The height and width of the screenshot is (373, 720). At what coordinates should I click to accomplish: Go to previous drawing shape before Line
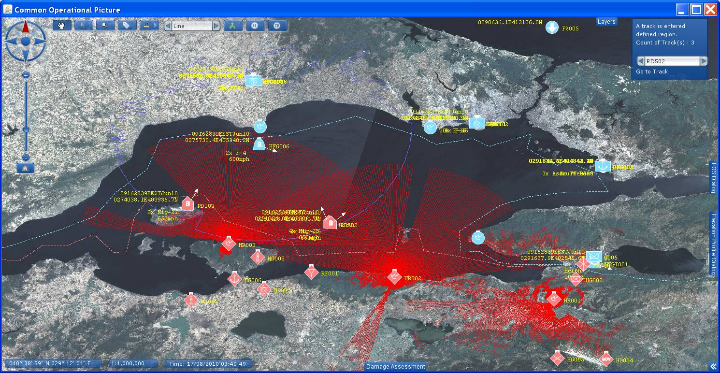click(x=168, y=26)
